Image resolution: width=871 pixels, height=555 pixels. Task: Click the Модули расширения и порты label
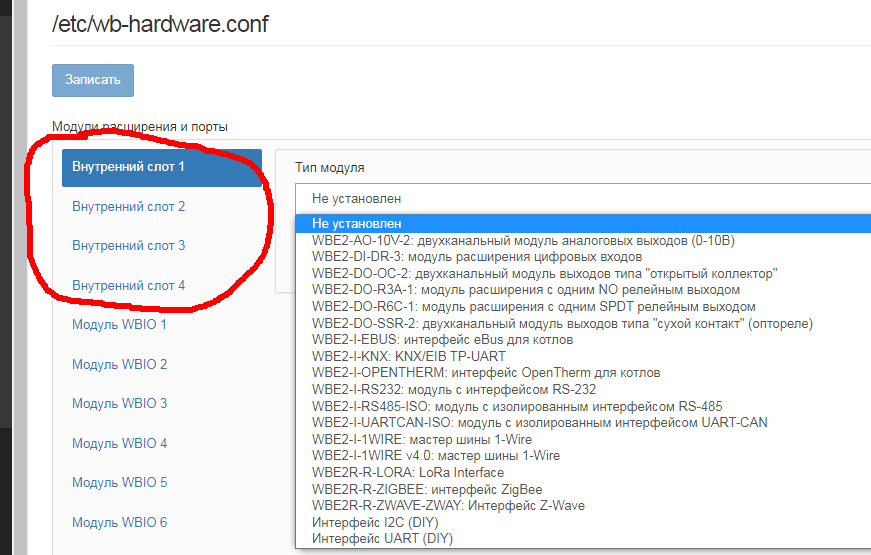[x=140, y=127]
